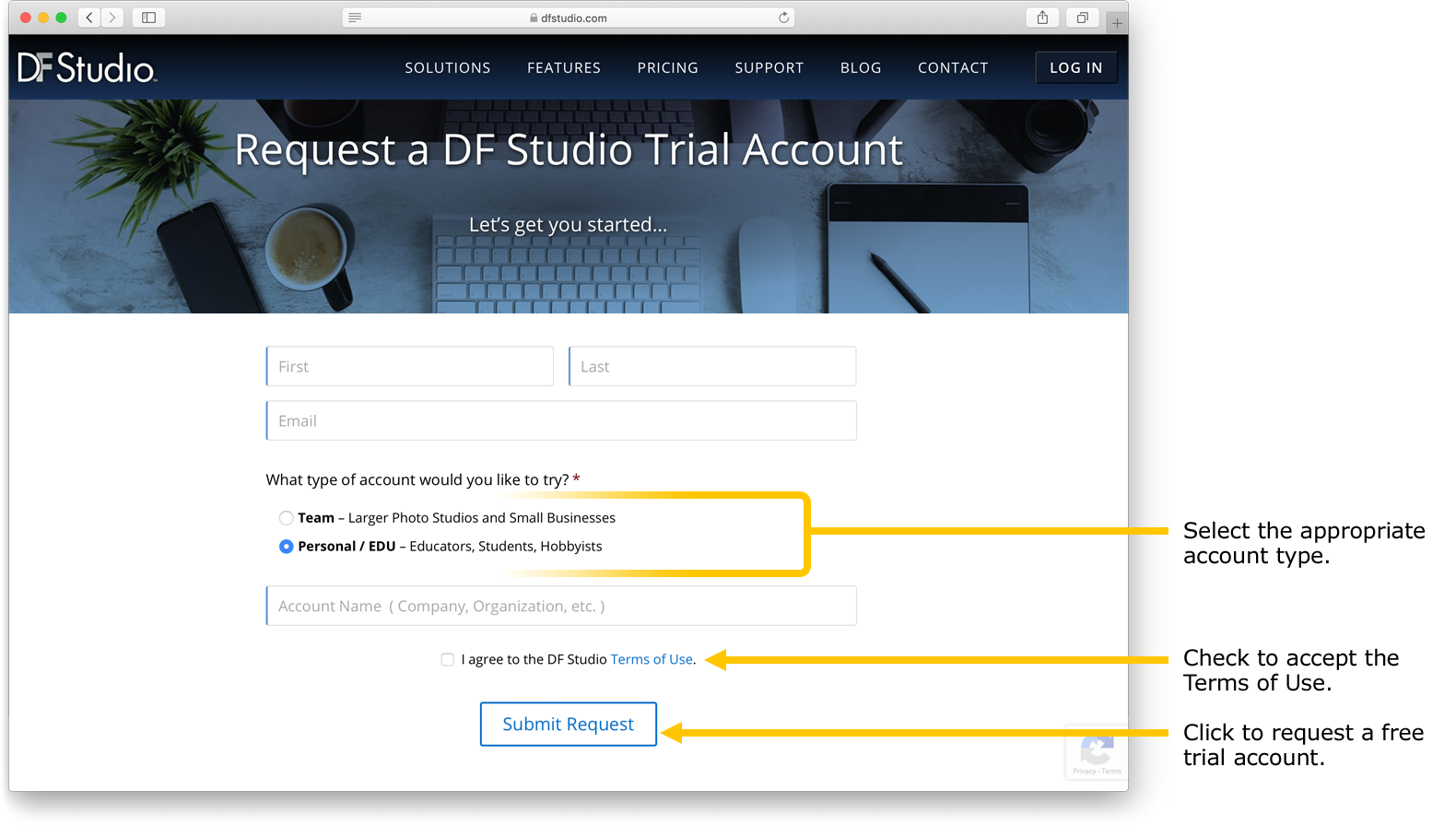Select the Personal / EDU radio button

[x=287, y=547]
